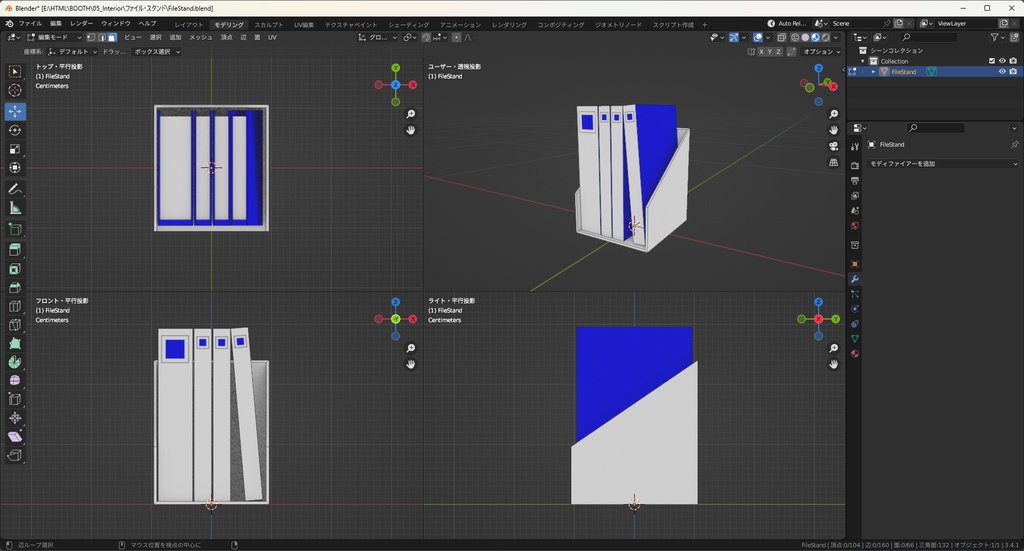The image size is (1024, 551).
Task: Switch to the Sculpt (スカルプト) workspace tab
Action: (268, 24)
